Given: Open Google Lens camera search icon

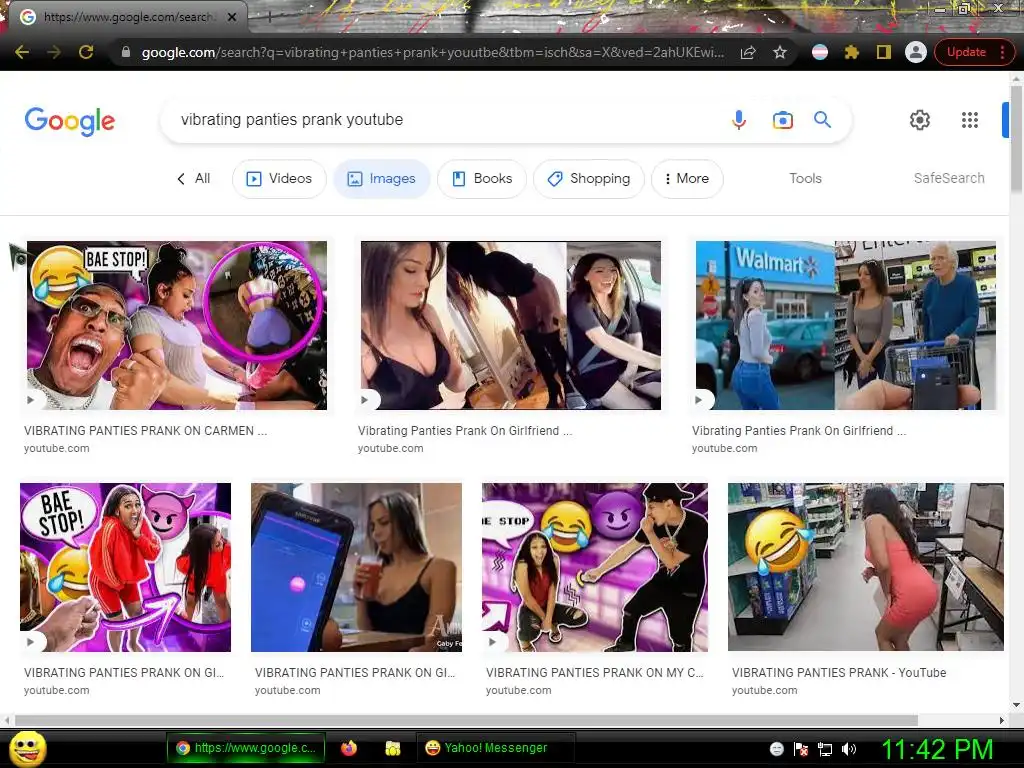Looking at the screenshot, I should [x=782, y=120].
